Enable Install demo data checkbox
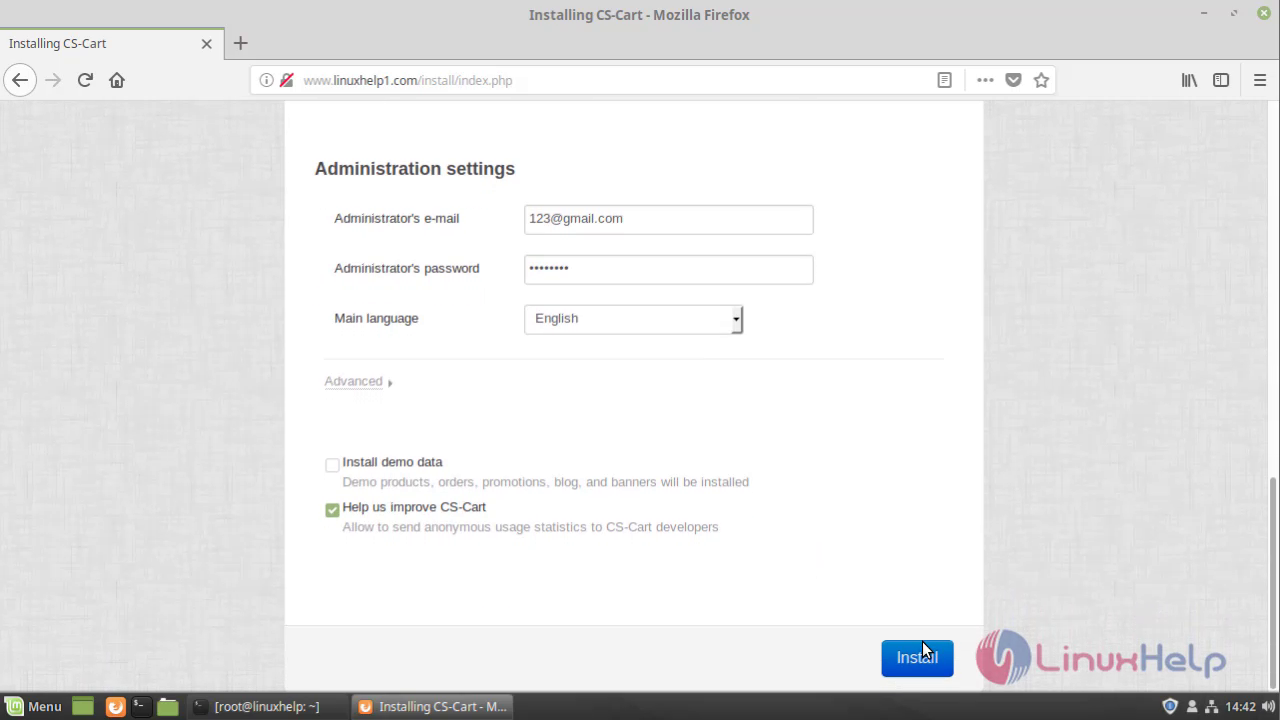This screenshot has height=720, width=1280. [332, 465]
